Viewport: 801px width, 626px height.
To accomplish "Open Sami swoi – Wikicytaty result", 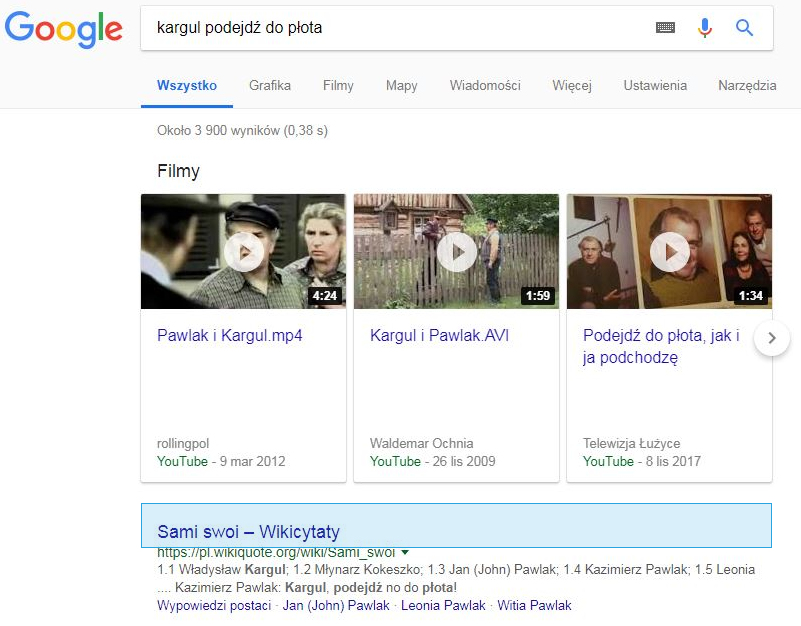I will pyautogui.click(x=248, y=531).
